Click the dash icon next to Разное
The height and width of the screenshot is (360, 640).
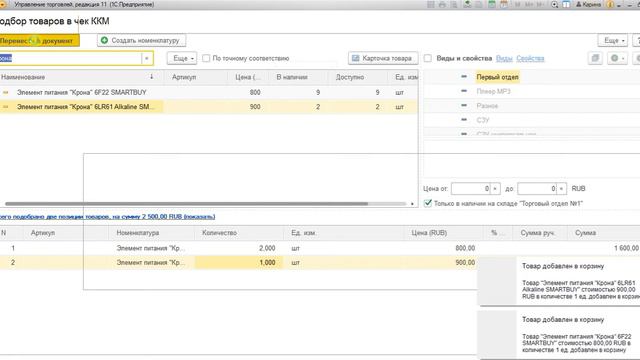(464, 105)
